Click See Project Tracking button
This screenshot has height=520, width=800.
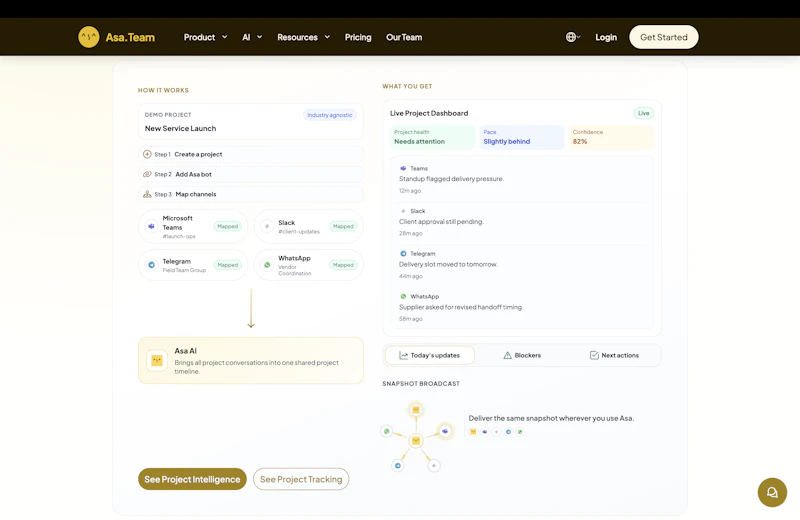click(301, 479)
